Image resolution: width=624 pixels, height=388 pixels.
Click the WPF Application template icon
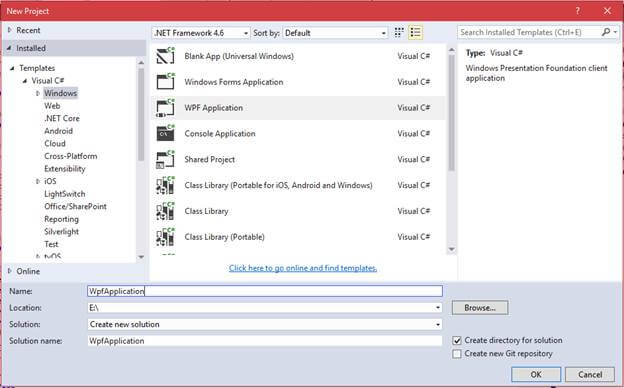tap(165, 108)
